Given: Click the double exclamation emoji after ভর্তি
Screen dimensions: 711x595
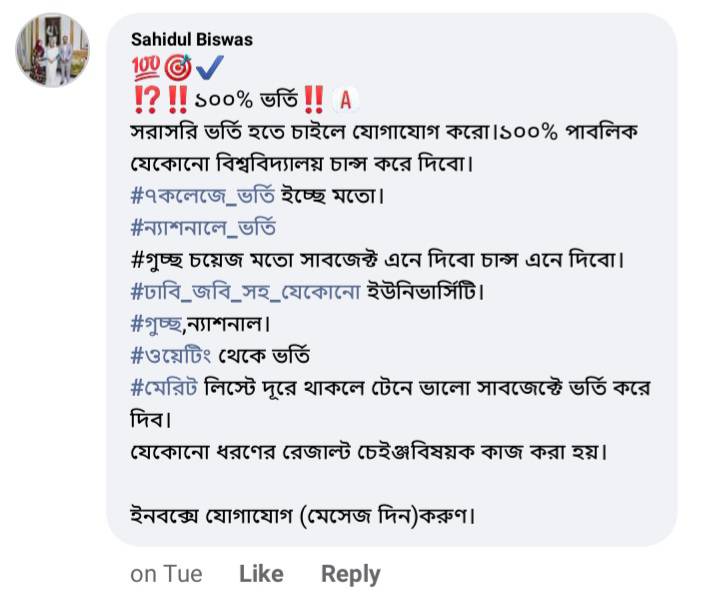Looking at the screenshot, I should point(314,100).
